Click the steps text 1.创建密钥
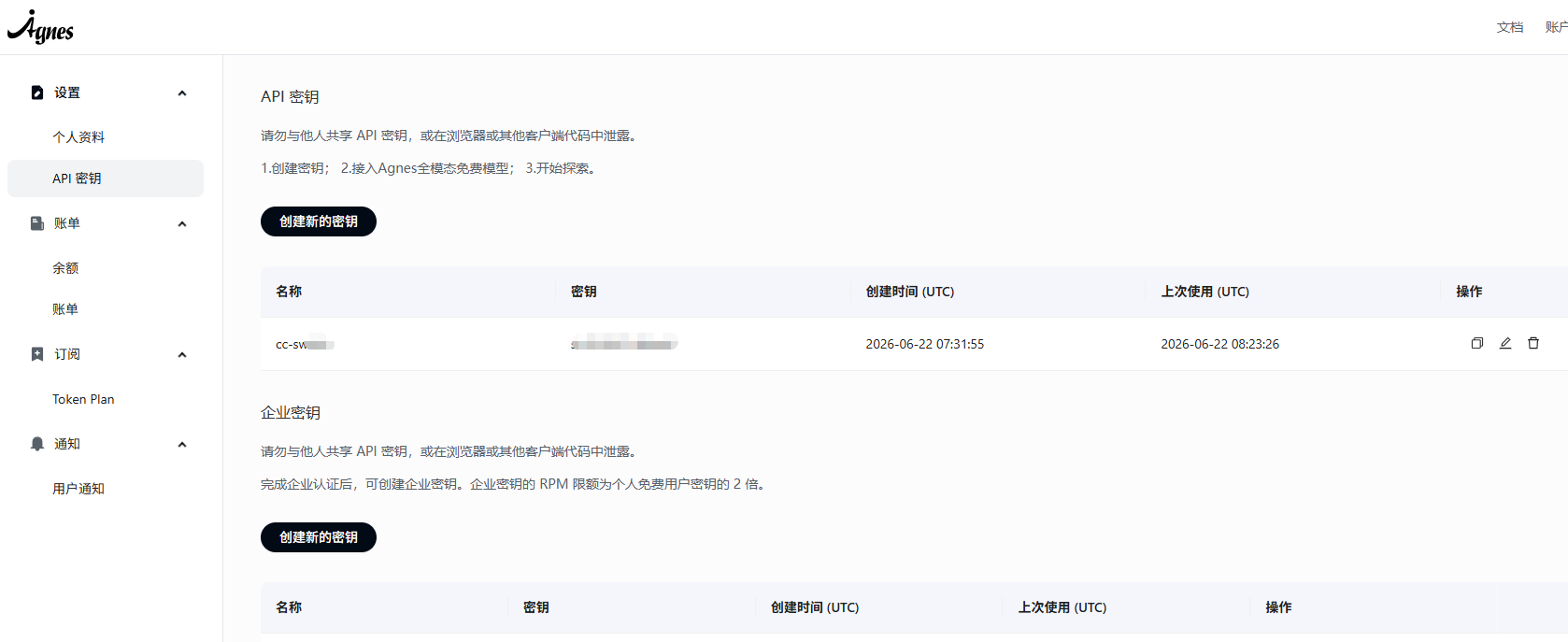This screenshot has width=1568, height=642. point(294,168)
